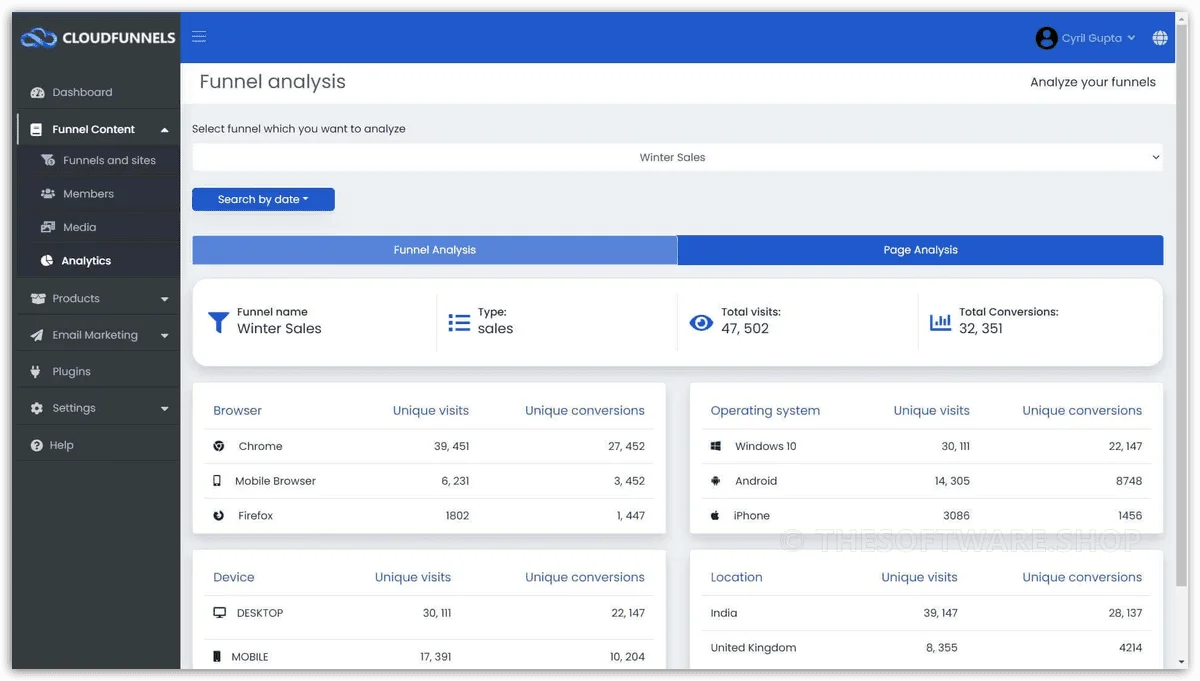Click Firefox unique visits value 1802
This screenshot has height=681, width=1200.
click(x=457, y=516)
